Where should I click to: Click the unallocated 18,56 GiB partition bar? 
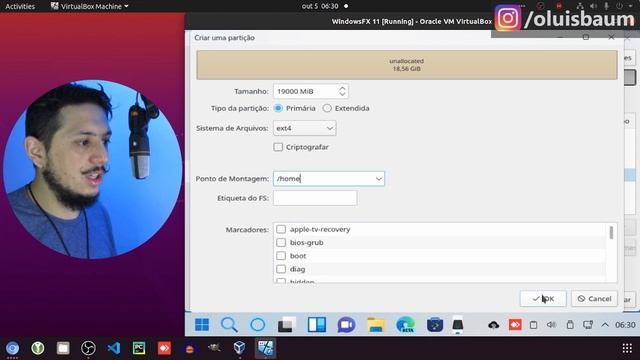pyautogui.click(x=407, y=65)
